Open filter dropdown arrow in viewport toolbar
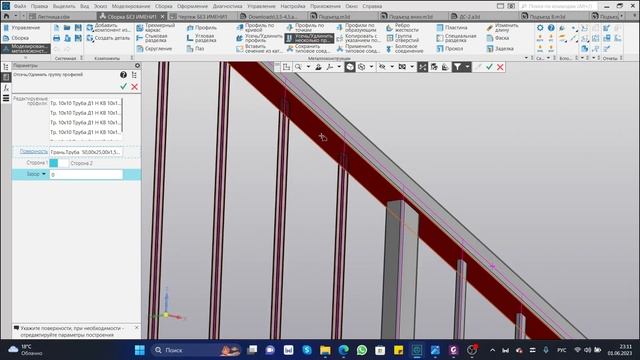The width and height of the screenshot is (640, 360). (x=467, y=67)
